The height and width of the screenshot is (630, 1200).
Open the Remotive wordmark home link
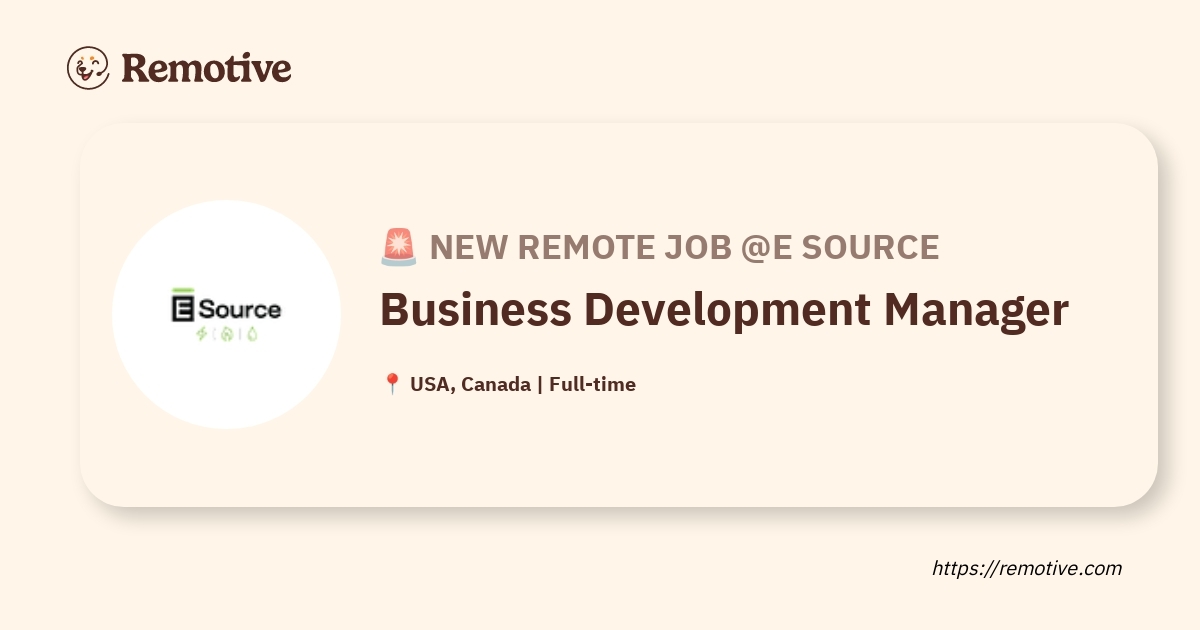206,68
